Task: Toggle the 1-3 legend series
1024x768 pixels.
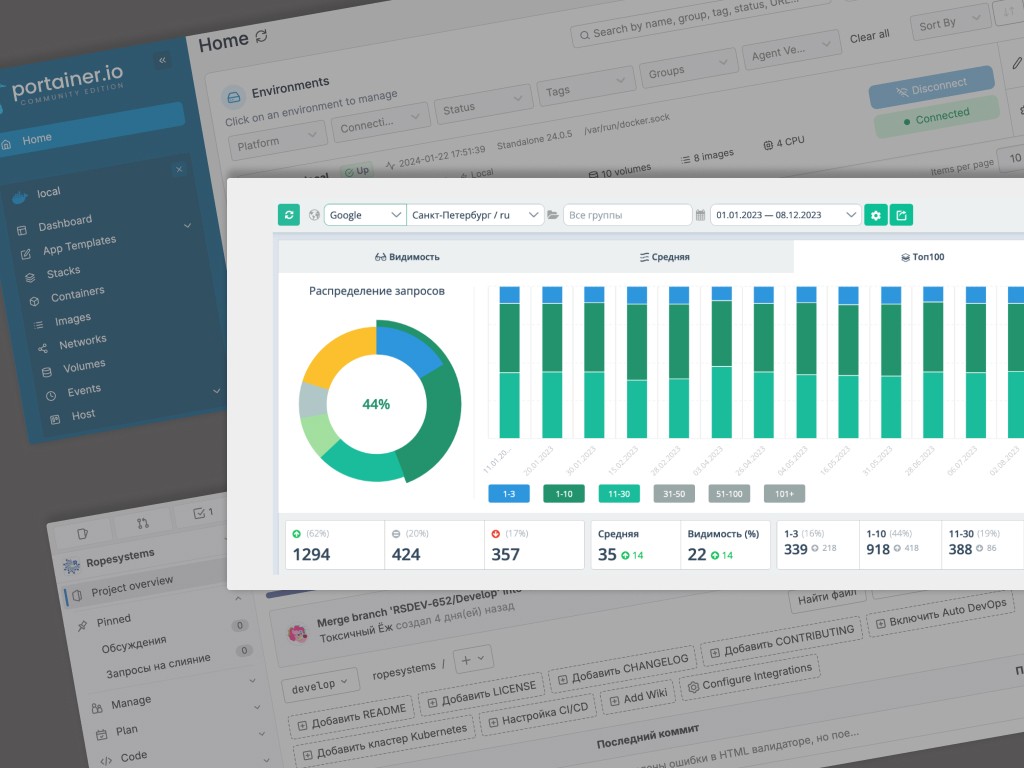Action: pos(509,493)
